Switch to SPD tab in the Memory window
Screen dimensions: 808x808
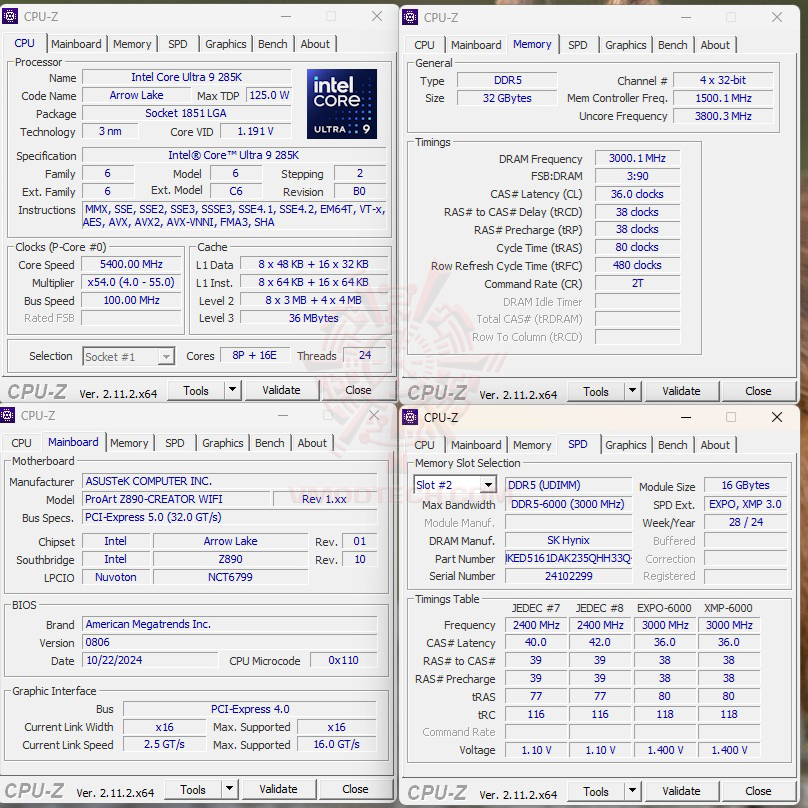pyautogui.click(x=578, y=45)
